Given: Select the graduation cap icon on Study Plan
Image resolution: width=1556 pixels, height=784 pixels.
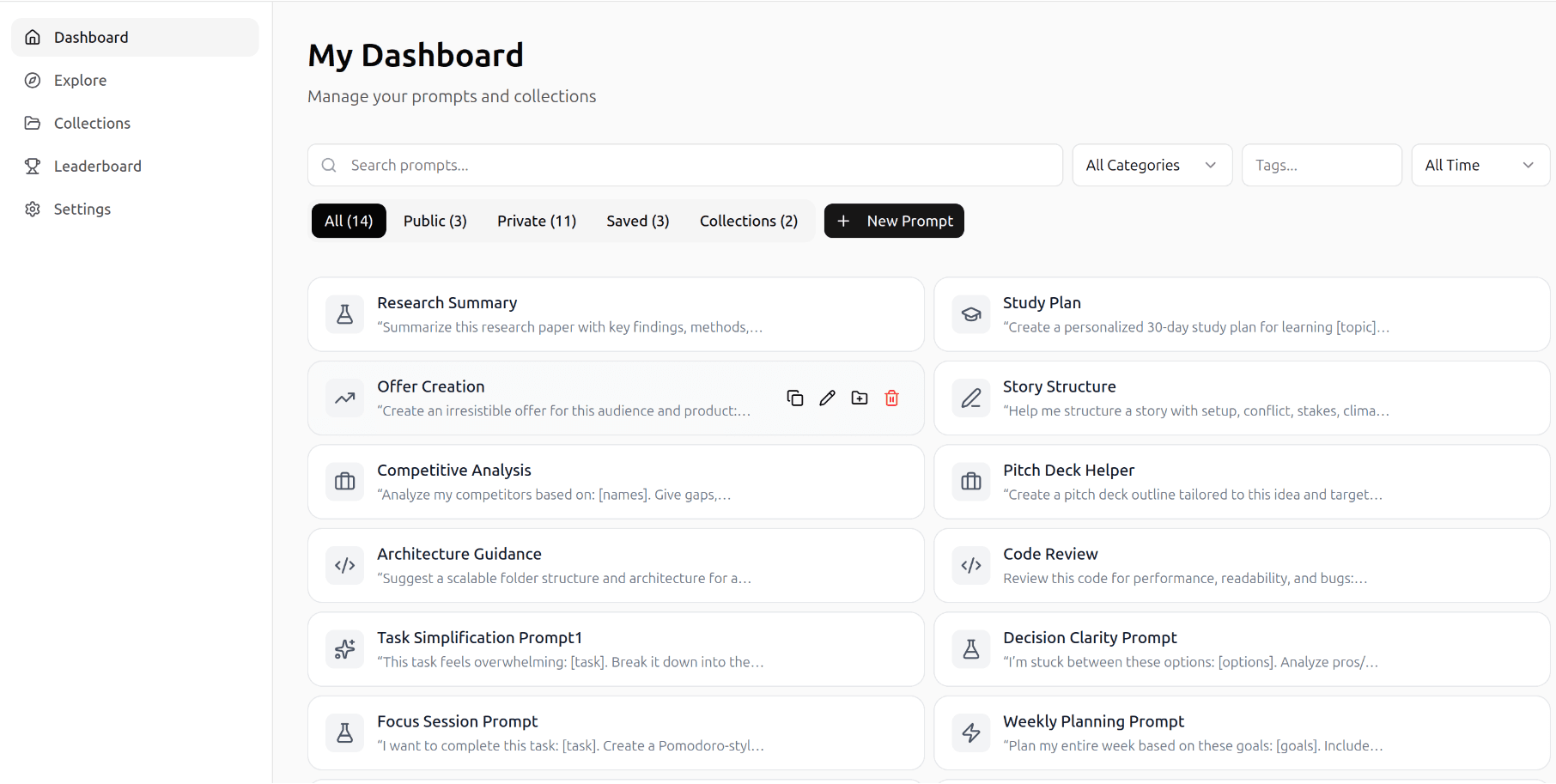Looking at the screenshot, I should click(x=971, y=314).
